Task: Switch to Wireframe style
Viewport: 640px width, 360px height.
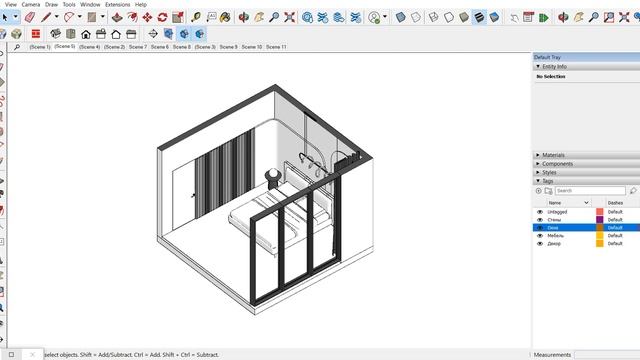Action: click(x=433, y=17)
